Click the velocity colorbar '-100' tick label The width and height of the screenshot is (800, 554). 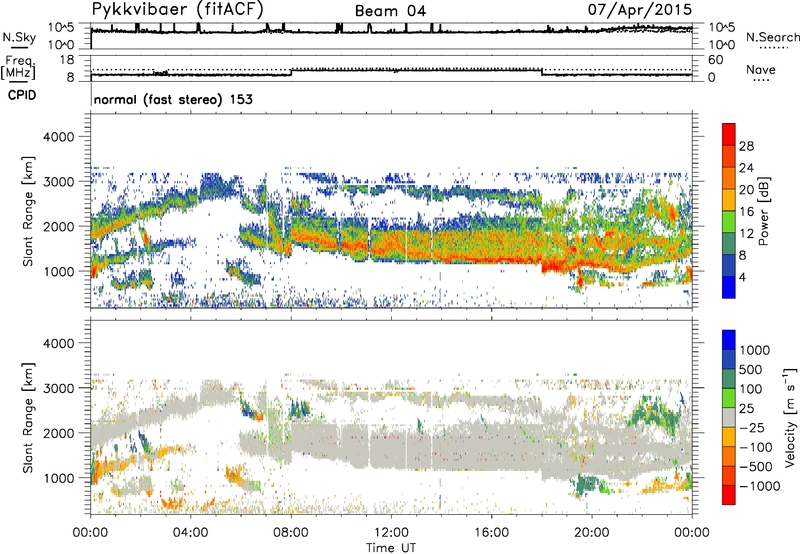tap(756, 447)
